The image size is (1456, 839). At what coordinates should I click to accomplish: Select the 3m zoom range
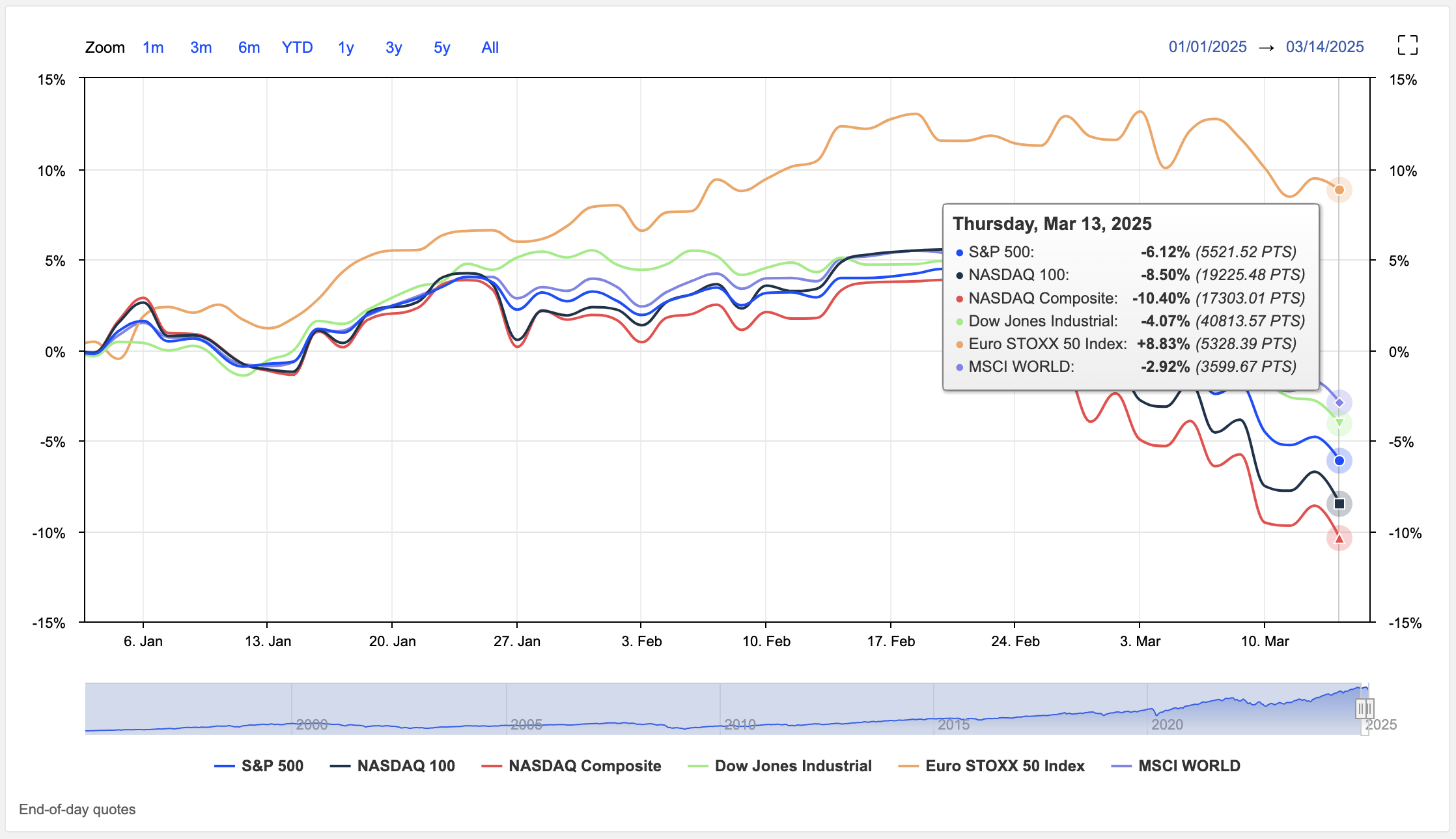[201, 48]
